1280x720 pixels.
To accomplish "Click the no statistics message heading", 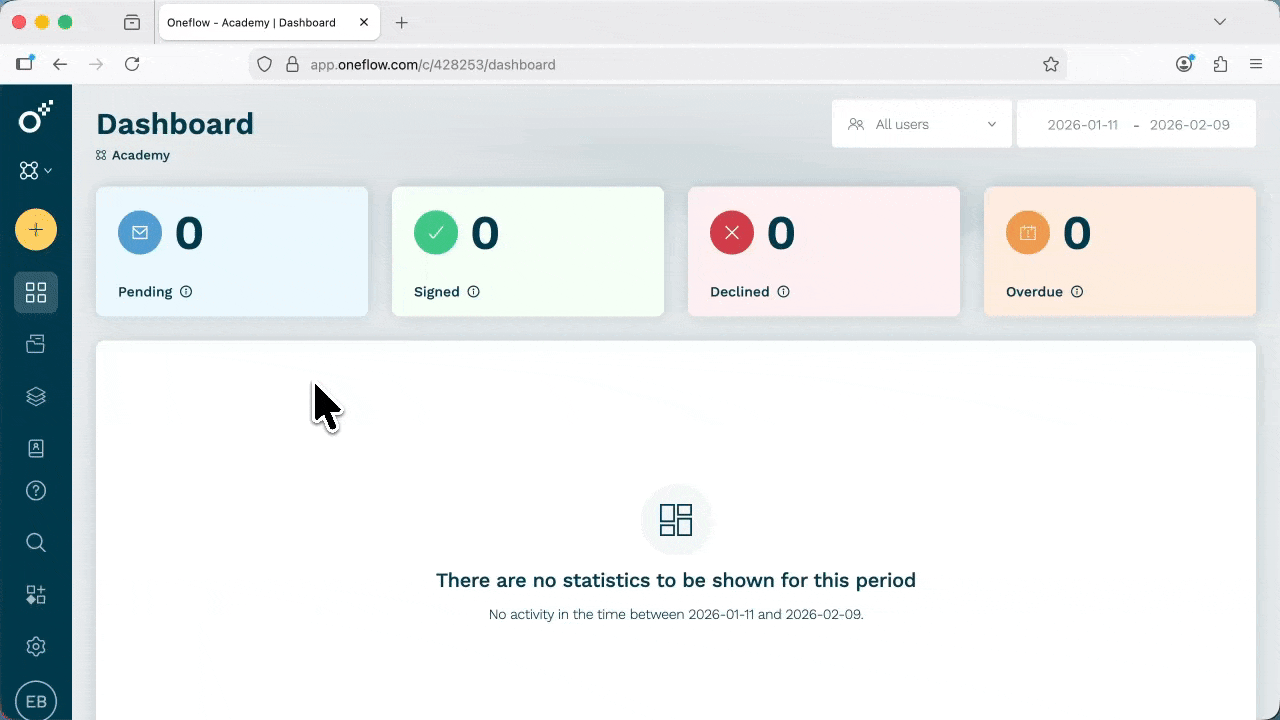I will 676,580.
